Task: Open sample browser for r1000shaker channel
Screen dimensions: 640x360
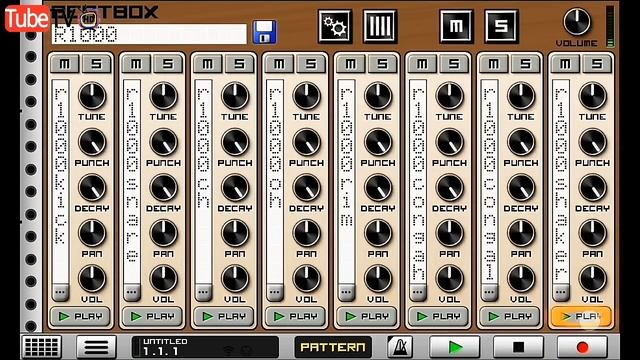Action: (x=561, y=292)
